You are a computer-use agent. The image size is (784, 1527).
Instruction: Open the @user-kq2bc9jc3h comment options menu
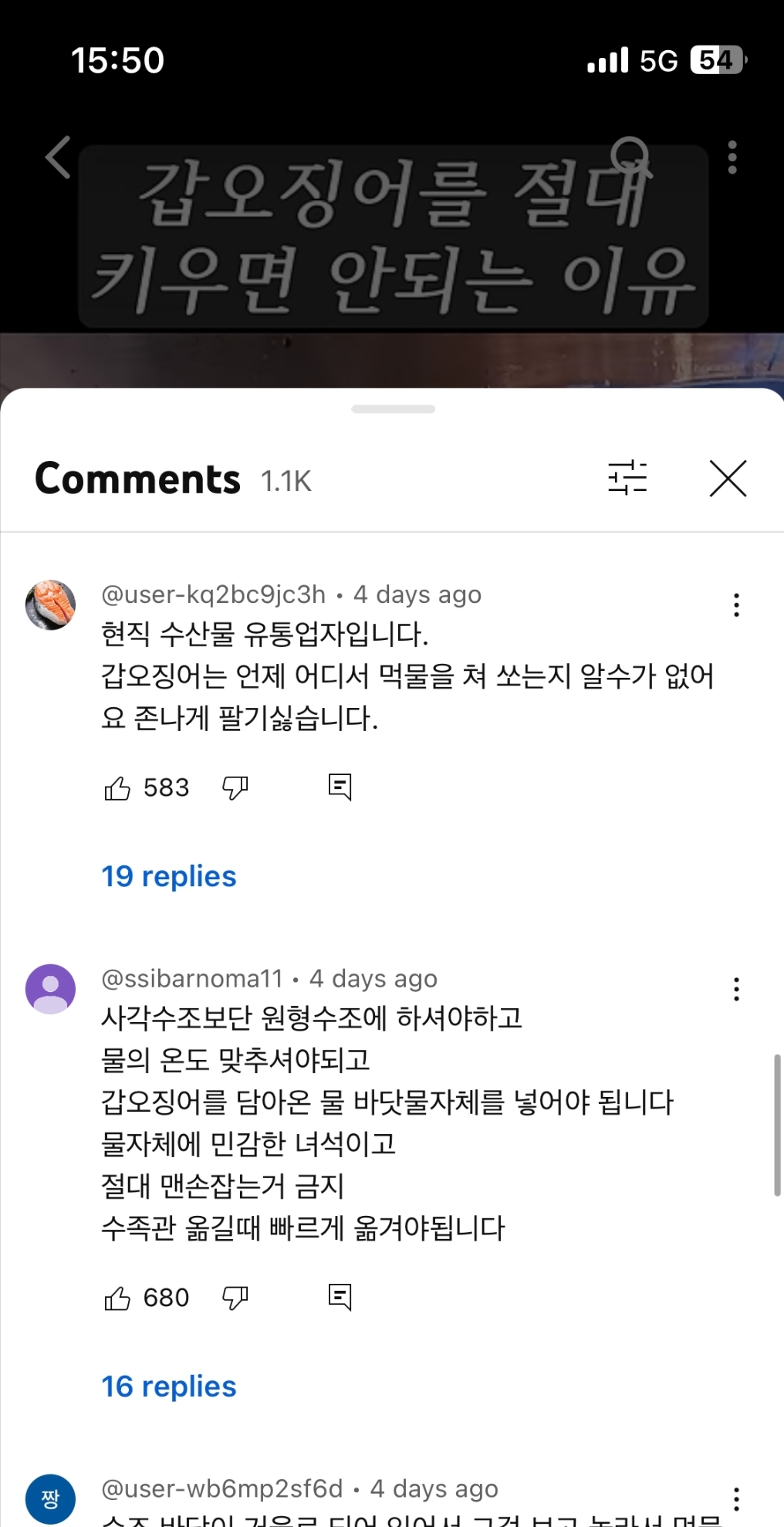tap(736, 605)
